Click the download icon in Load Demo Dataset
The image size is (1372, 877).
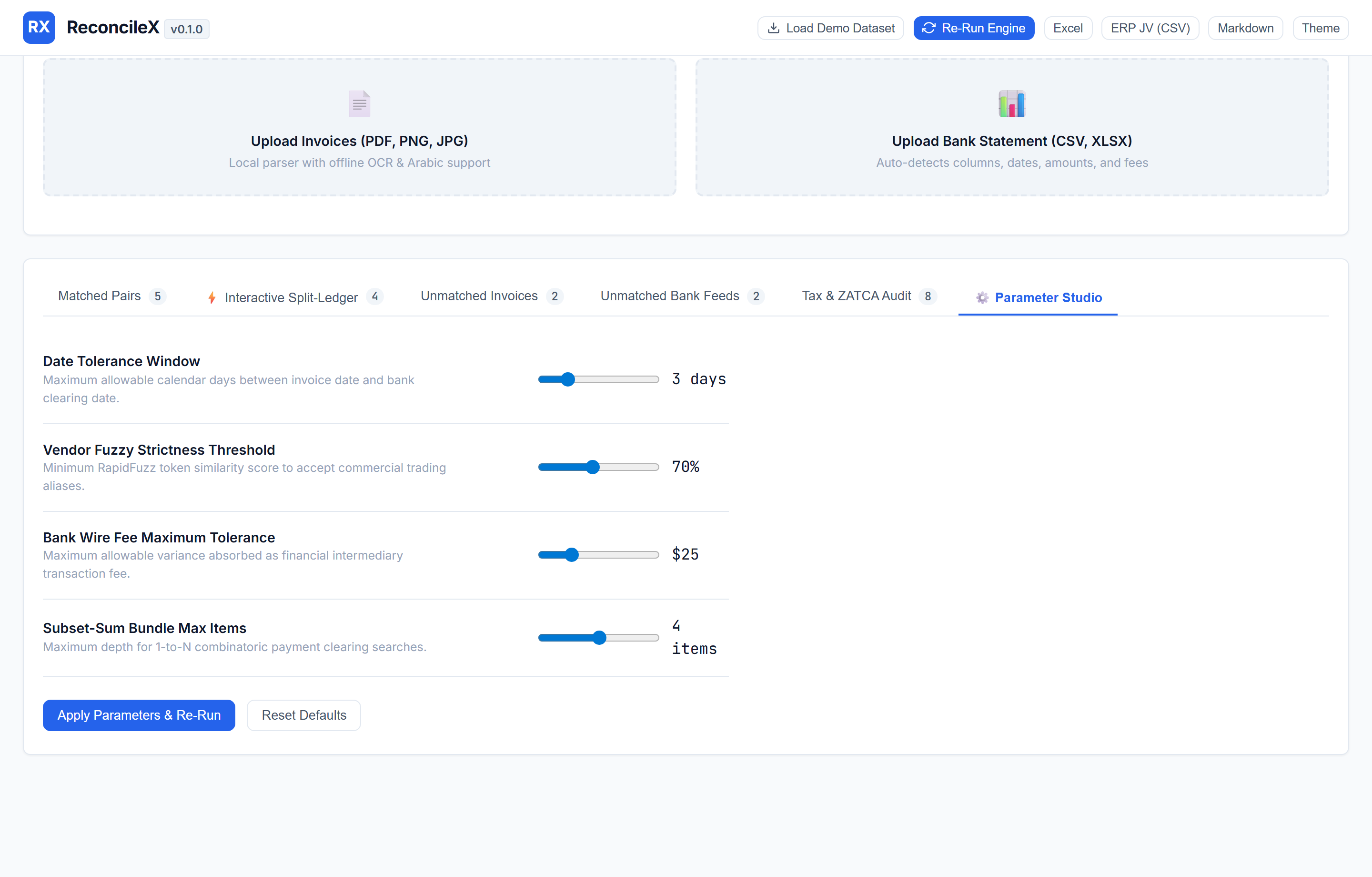tap(774, 28)
